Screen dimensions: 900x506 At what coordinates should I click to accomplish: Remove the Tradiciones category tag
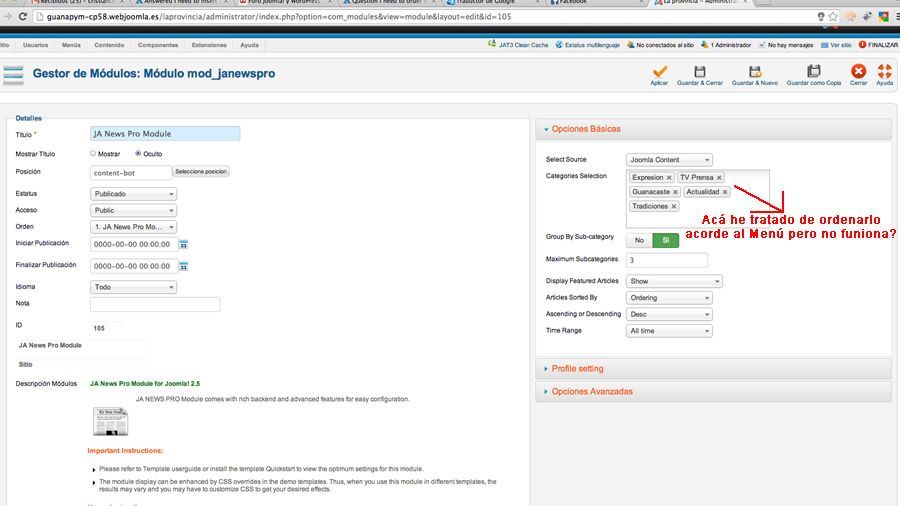point(674,207)
